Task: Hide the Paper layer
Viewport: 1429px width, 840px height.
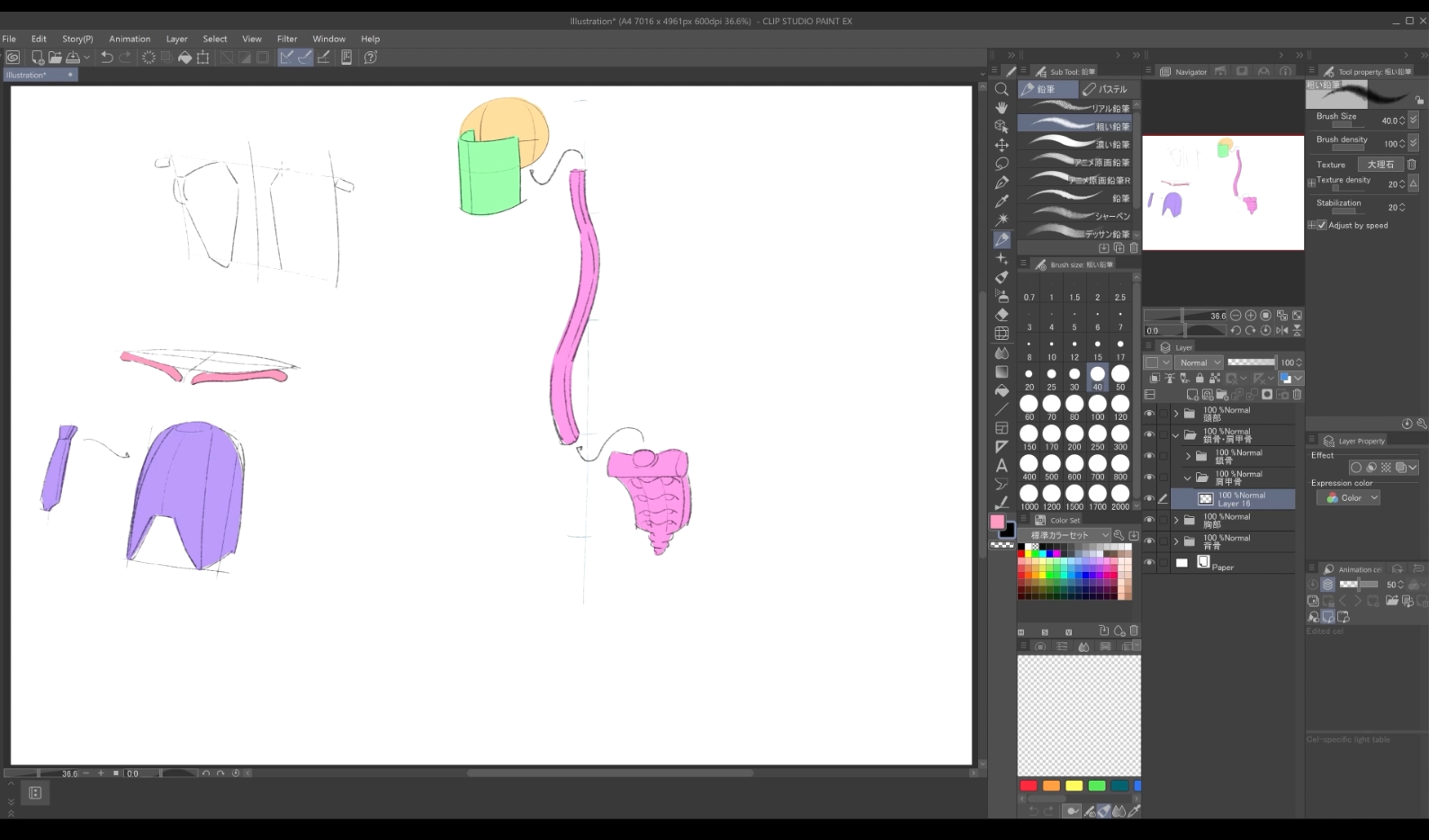Action: [x=1149, y=563]
